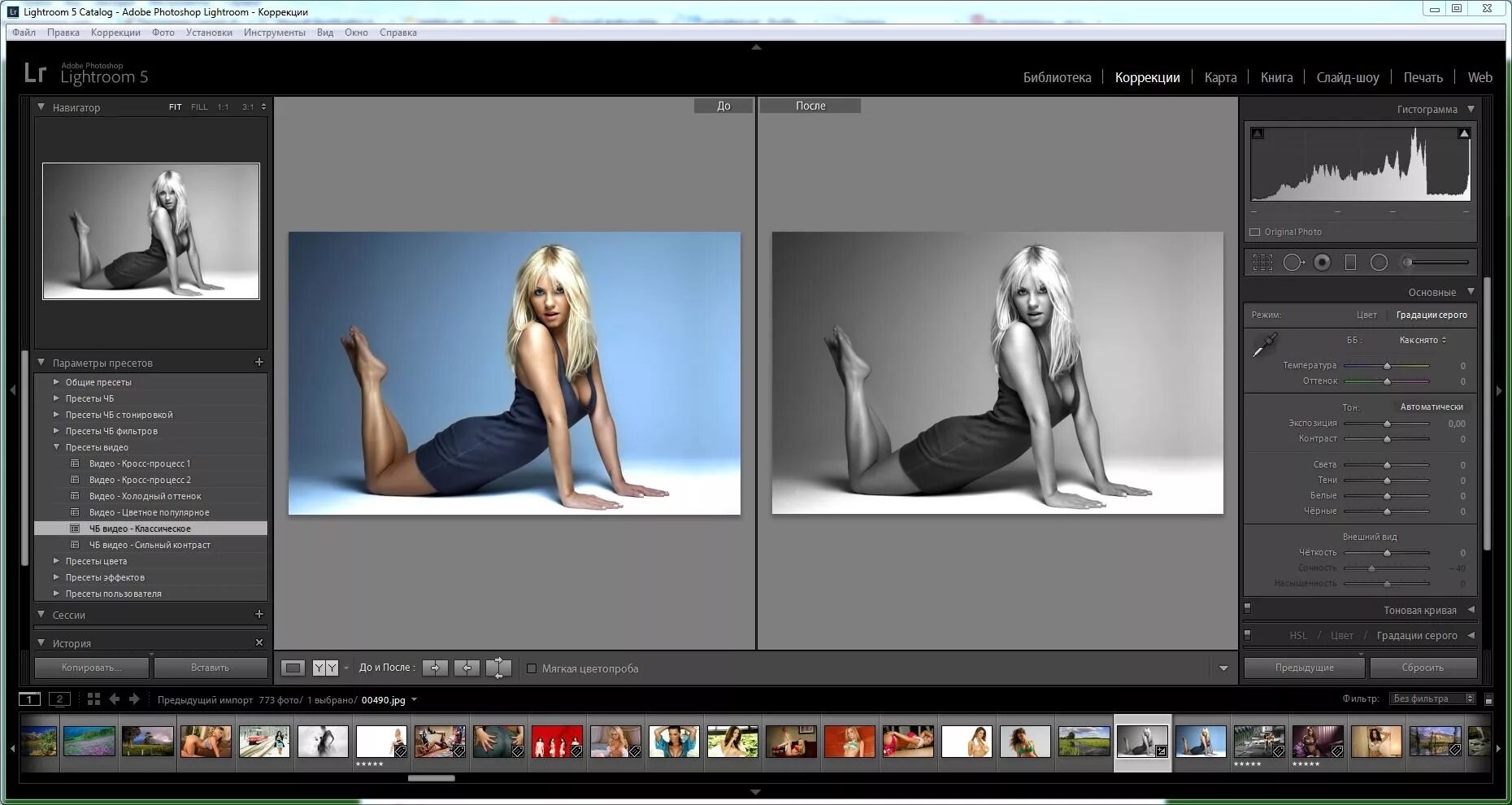Add new snapshot in Сессии panel

(x=259, y=614)
